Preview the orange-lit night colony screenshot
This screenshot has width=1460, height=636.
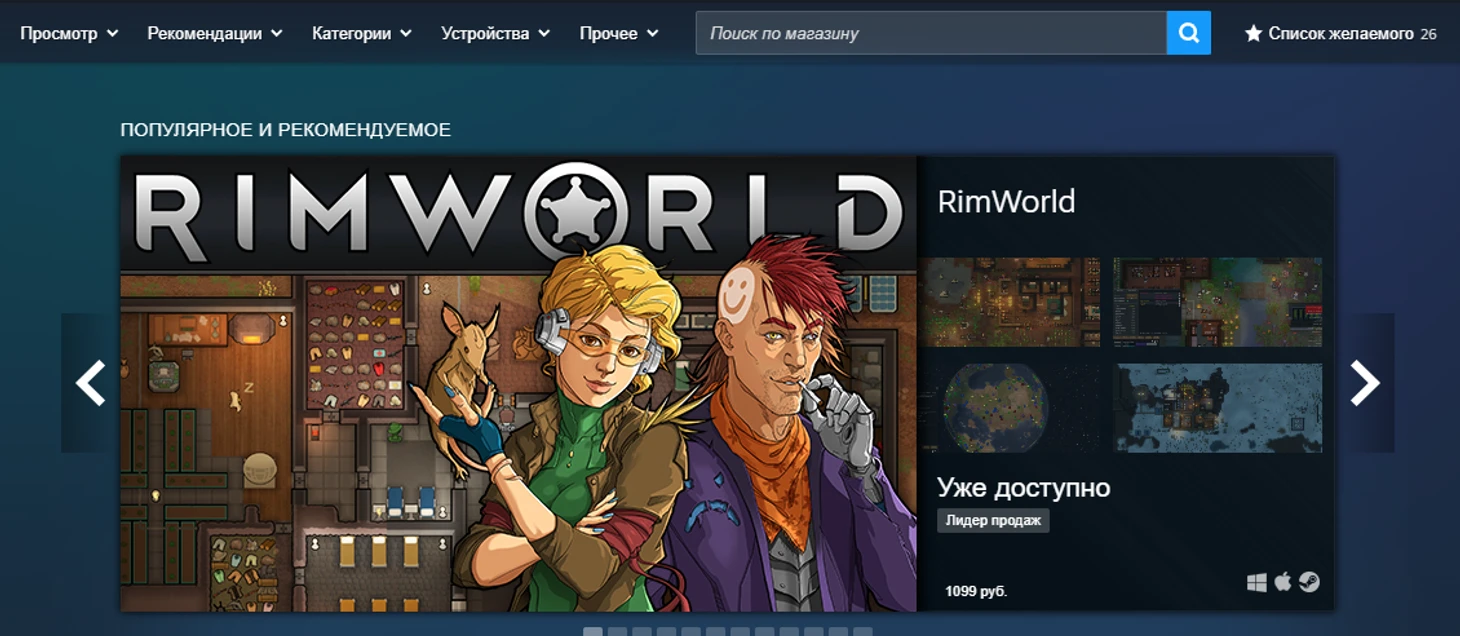(1009, 302)
